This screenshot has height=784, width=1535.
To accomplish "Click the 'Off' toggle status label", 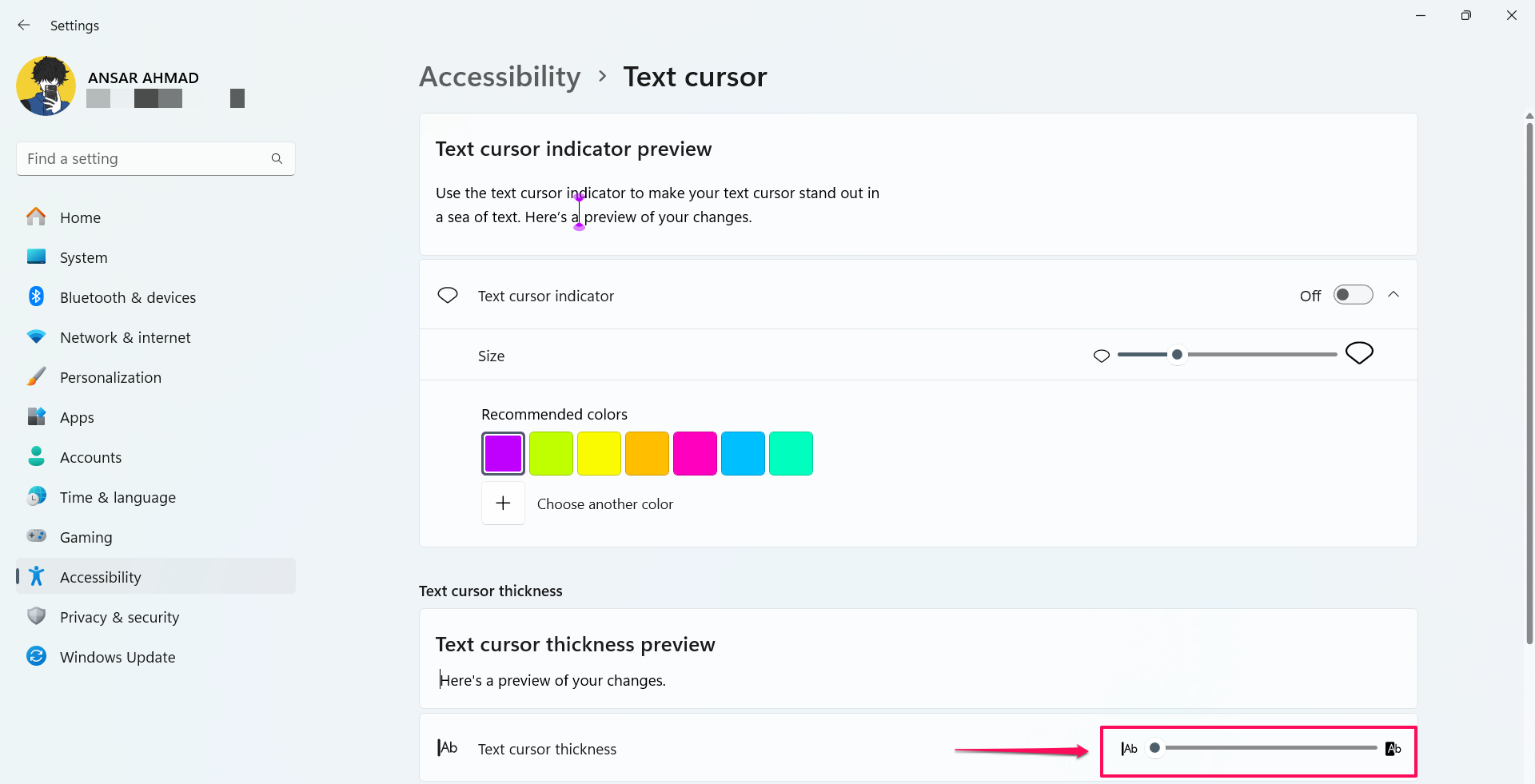I will (1310, 296).
